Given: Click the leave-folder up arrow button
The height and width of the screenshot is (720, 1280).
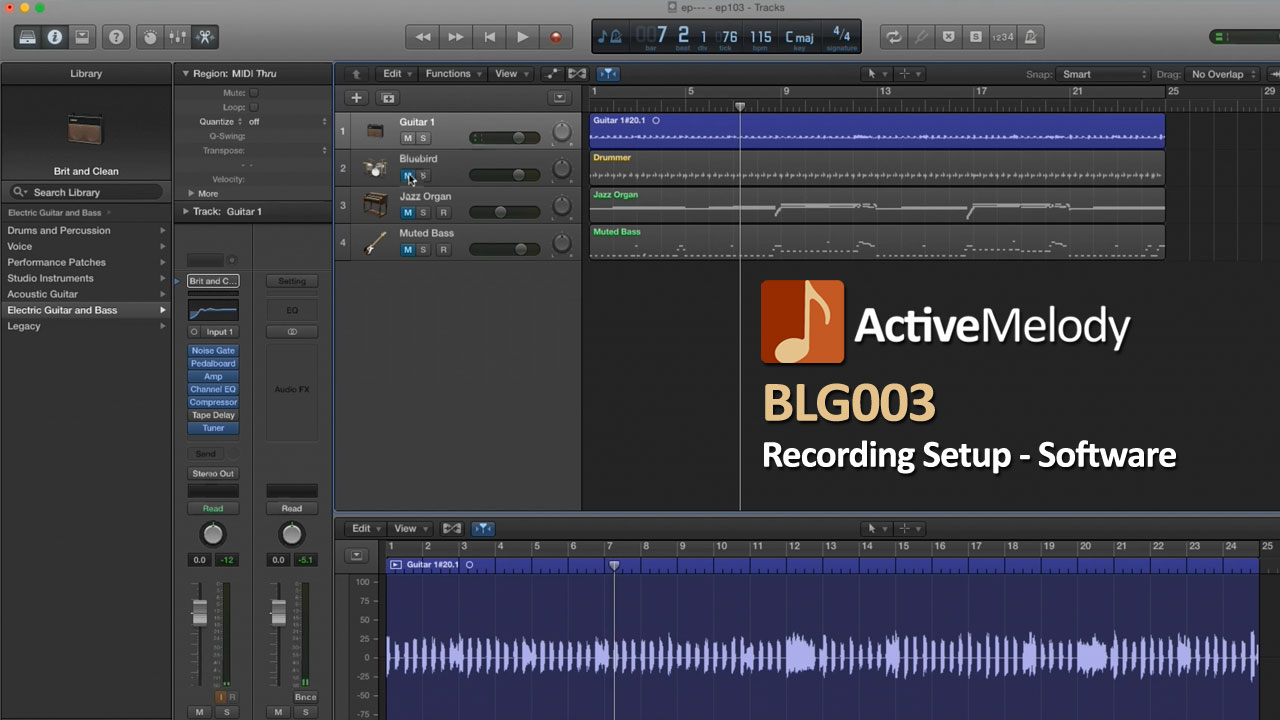Looking at the screenshot, I should tap(356, 74).
